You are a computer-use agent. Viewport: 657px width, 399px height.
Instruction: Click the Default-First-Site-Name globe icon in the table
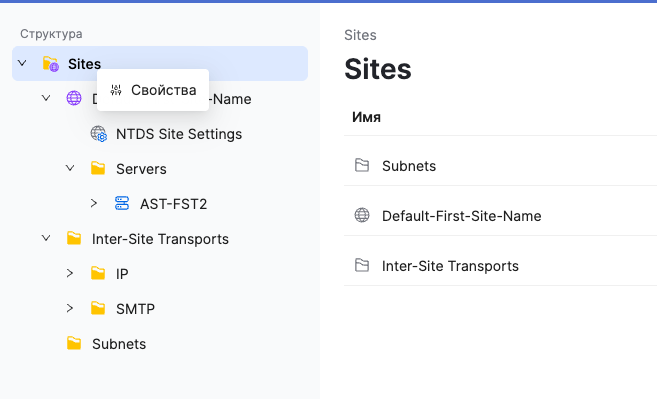coord(362,215)
